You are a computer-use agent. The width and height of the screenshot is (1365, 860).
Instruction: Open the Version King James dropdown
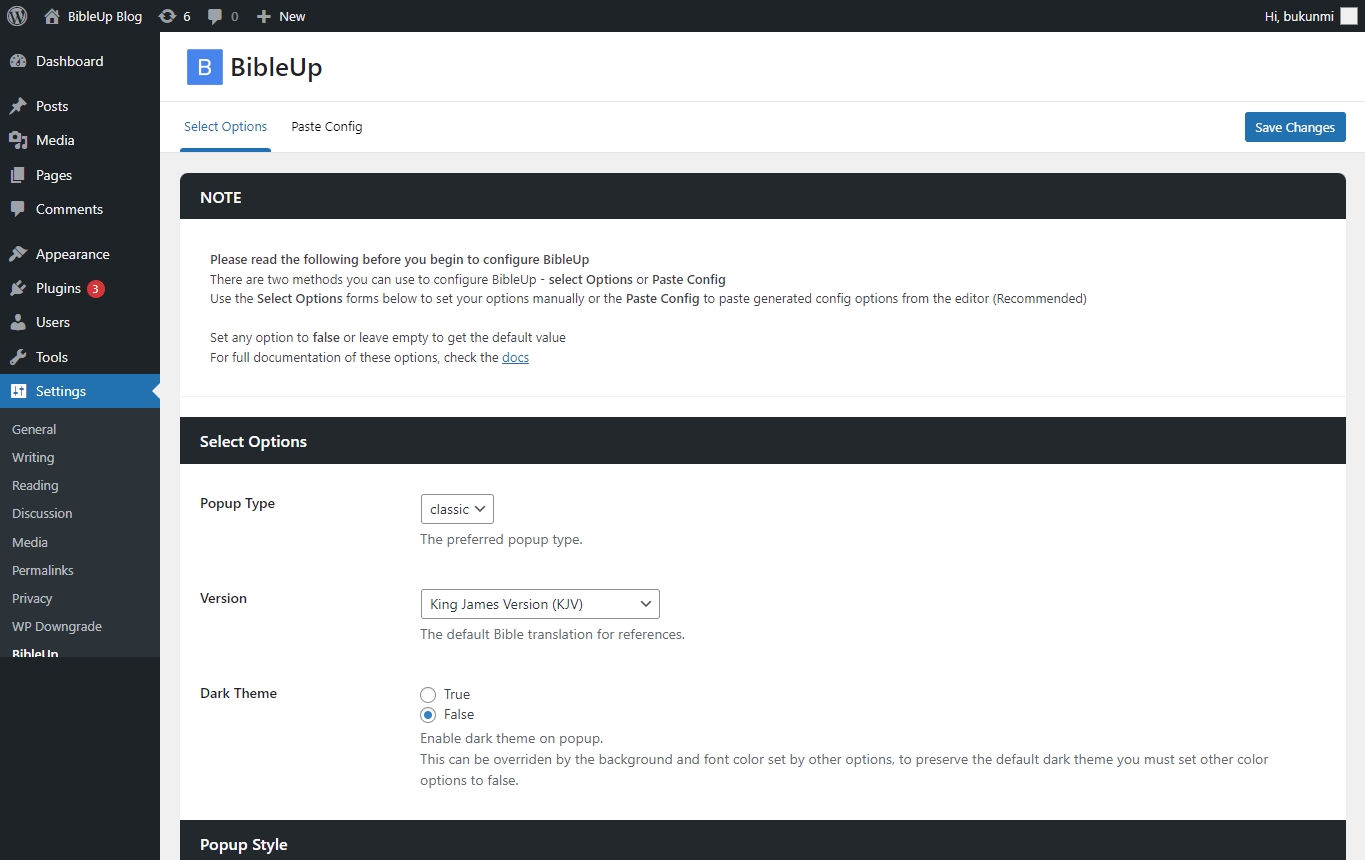(x=540, y=604)
